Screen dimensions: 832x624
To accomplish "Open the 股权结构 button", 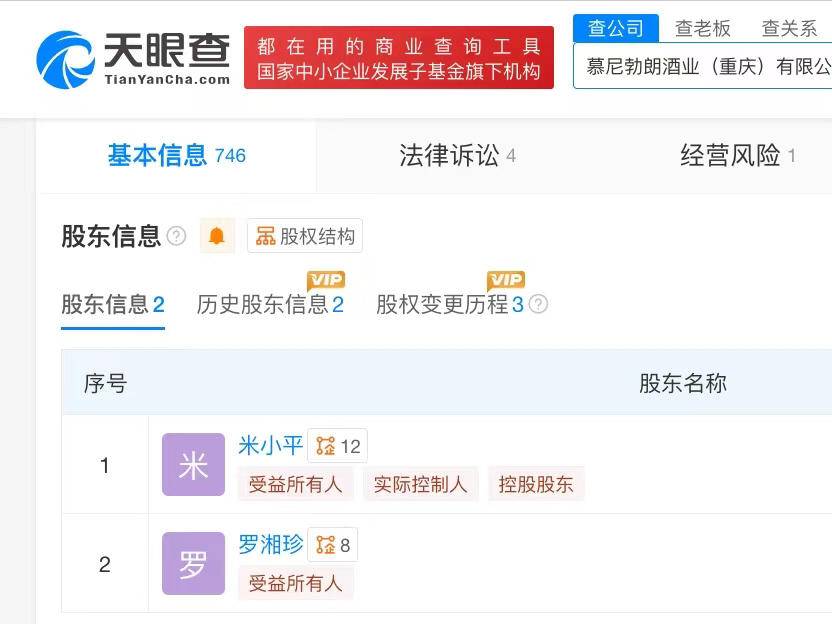I will tap(305, 236).
